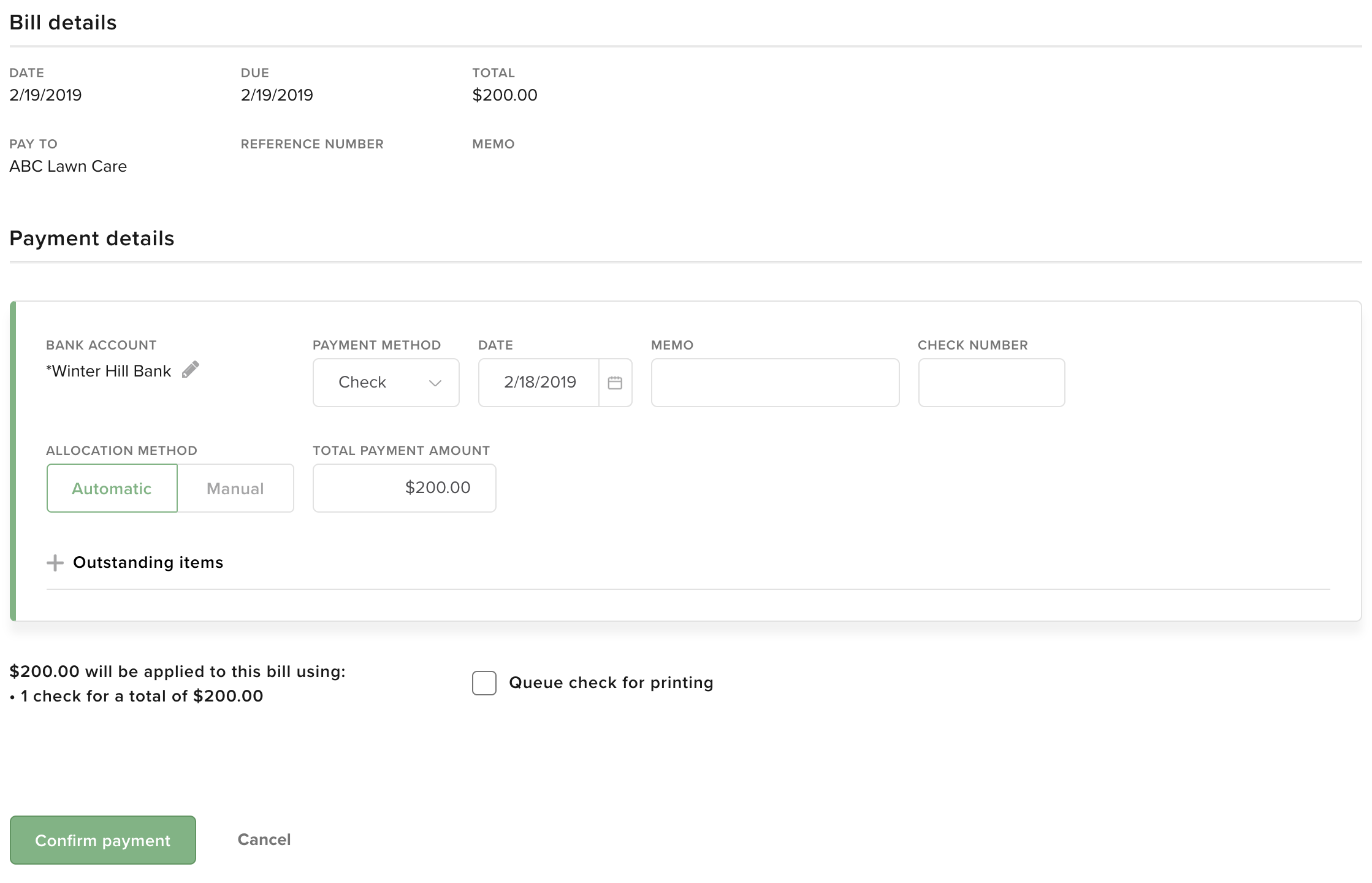
Task: Click the Queue check for printing label
Action: pos(611,682)
